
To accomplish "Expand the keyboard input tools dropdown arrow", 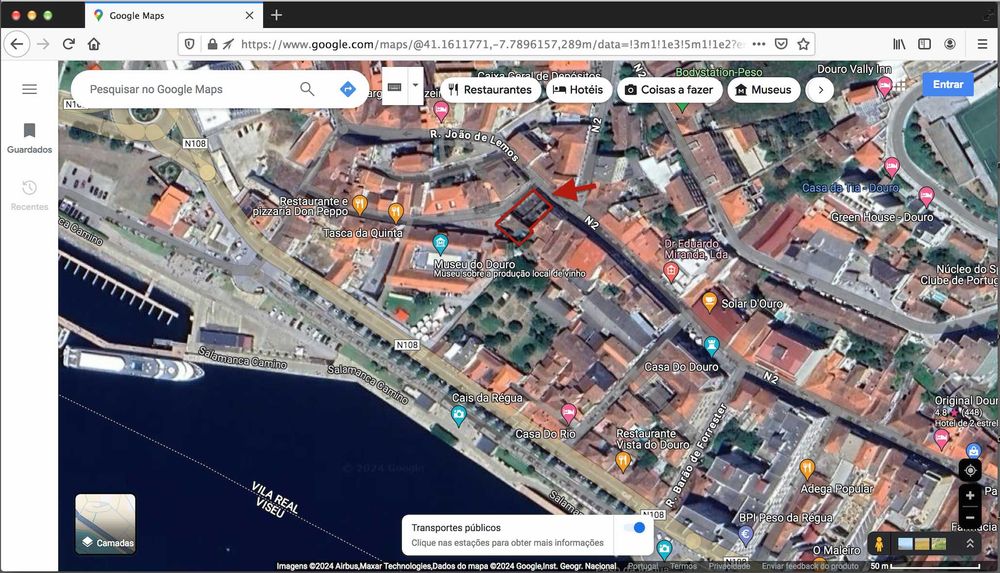I will [x=415, y=86].
